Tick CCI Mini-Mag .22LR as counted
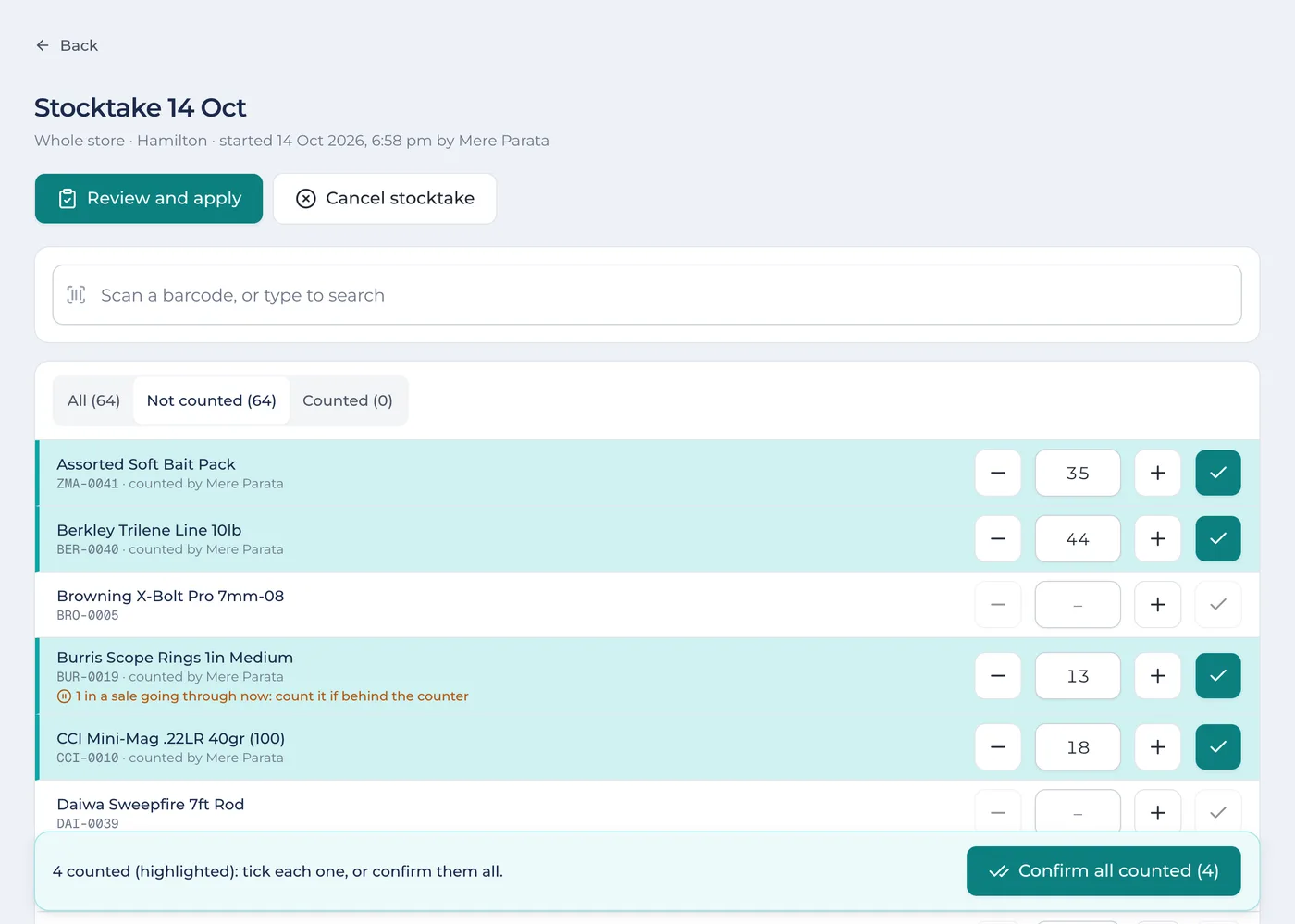The image size is (1295, 924). point(1218,747)
